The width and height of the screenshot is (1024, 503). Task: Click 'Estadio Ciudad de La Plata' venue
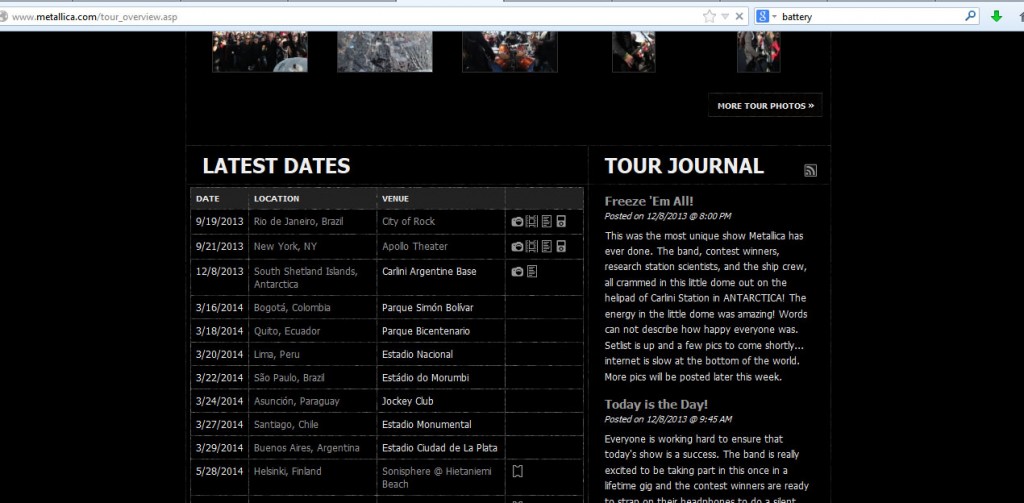point(440,448)
